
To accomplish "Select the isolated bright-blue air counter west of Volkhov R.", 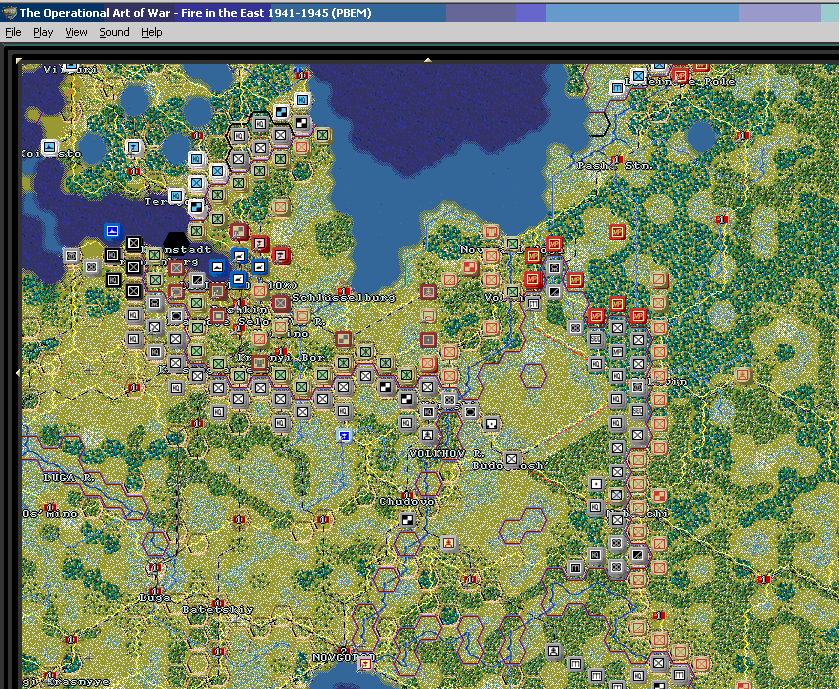I will 344,436.
